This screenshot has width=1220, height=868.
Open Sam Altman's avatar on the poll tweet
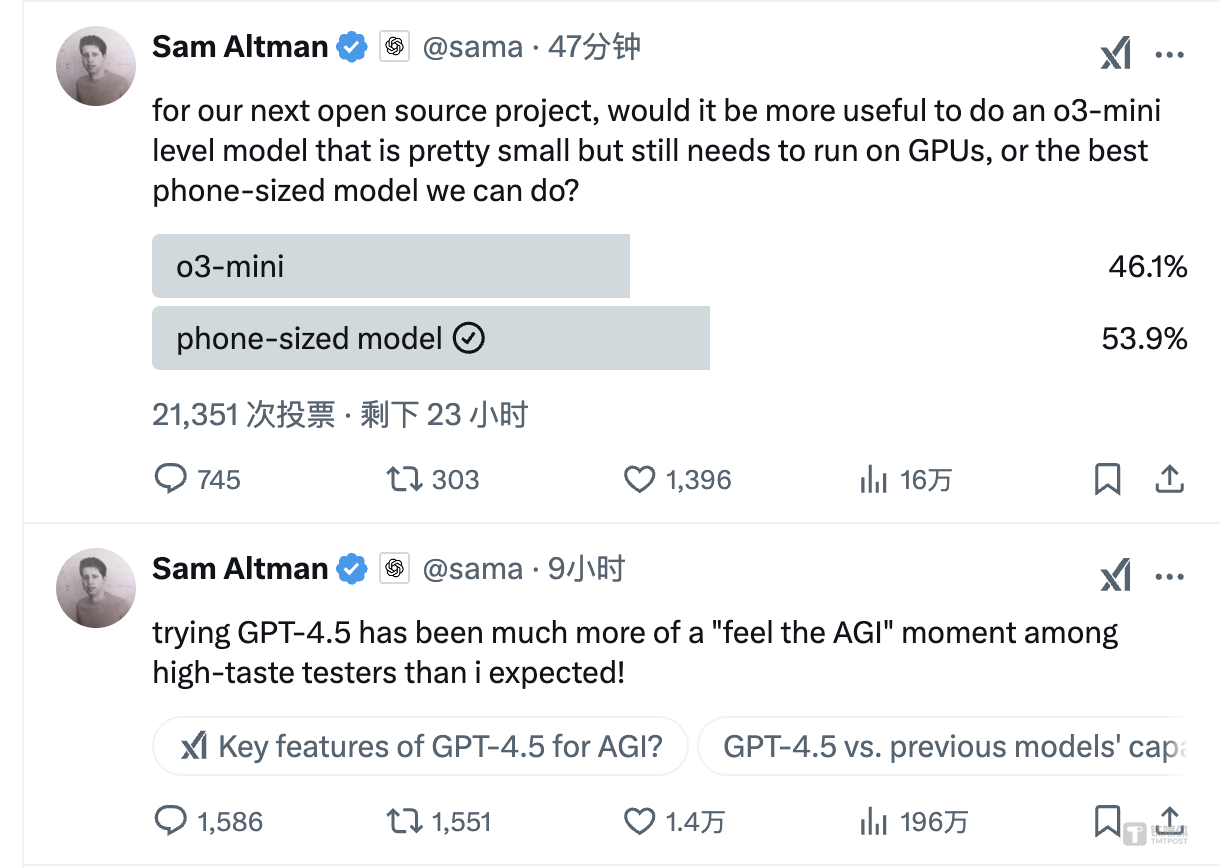[x=95, y=66]
